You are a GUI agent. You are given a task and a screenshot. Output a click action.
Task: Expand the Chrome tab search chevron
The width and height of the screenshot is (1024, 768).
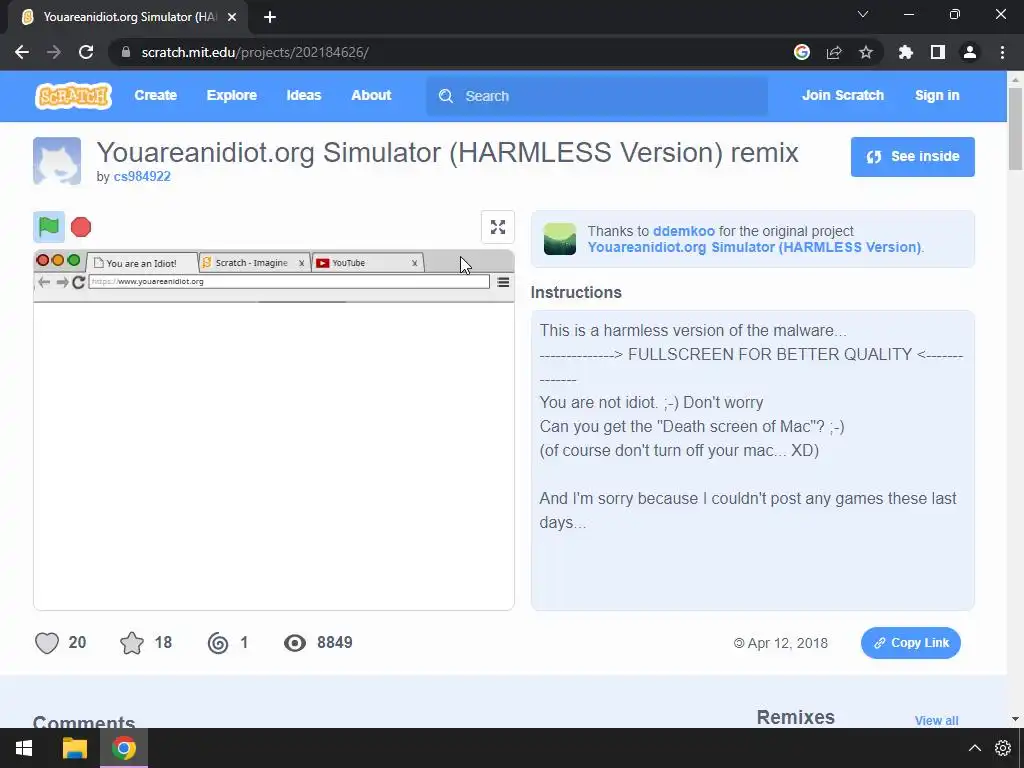click(863, 14)
